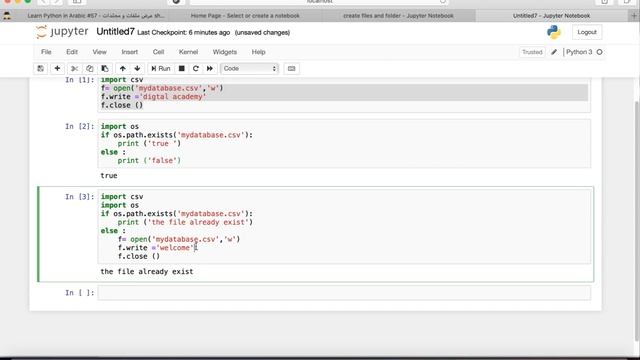Run the selected cell
This screenshot has height=360, width=640.
(x=160, y=69)
